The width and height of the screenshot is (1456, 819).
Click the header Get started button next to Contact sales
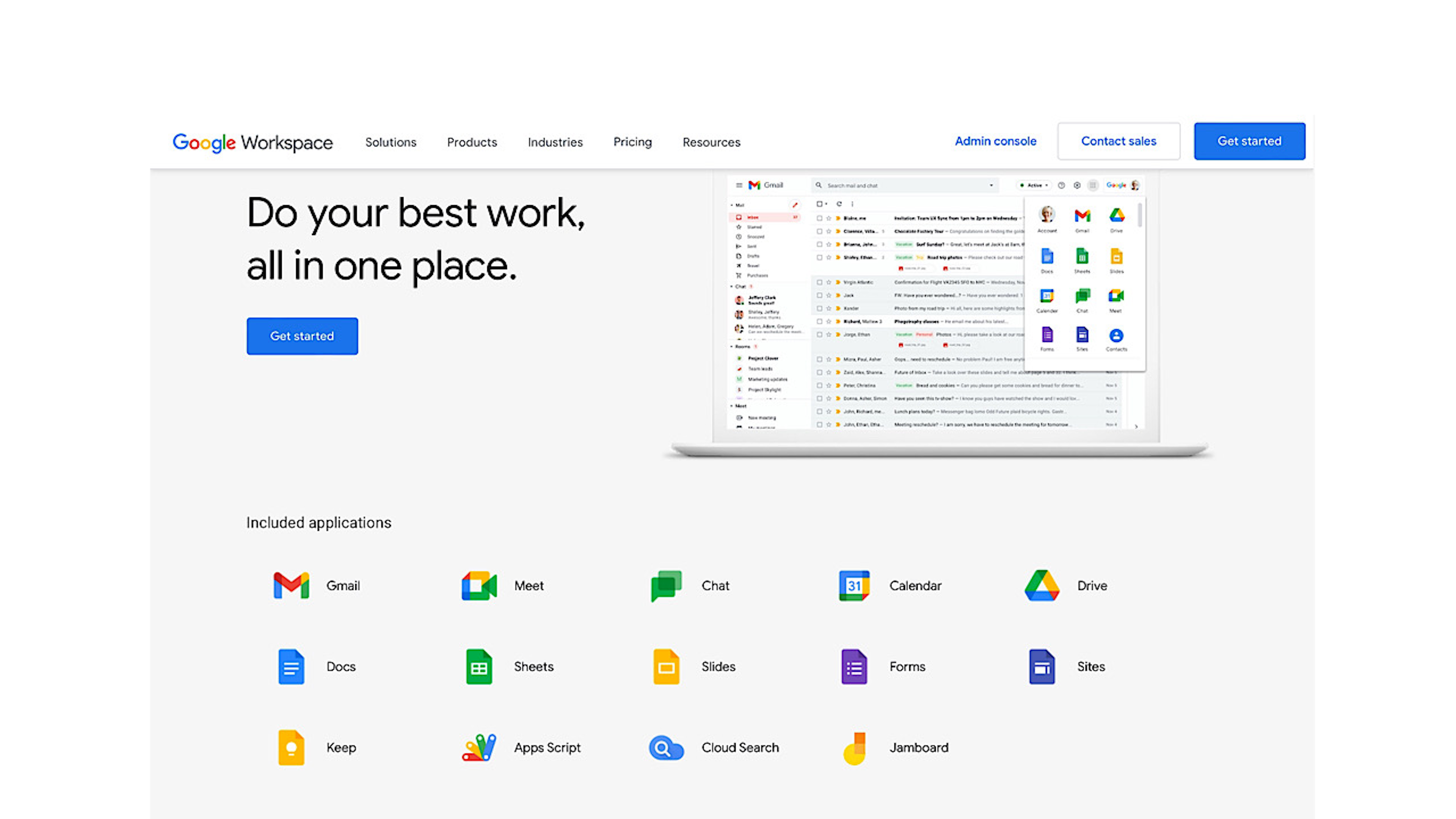click(1249, 141)
